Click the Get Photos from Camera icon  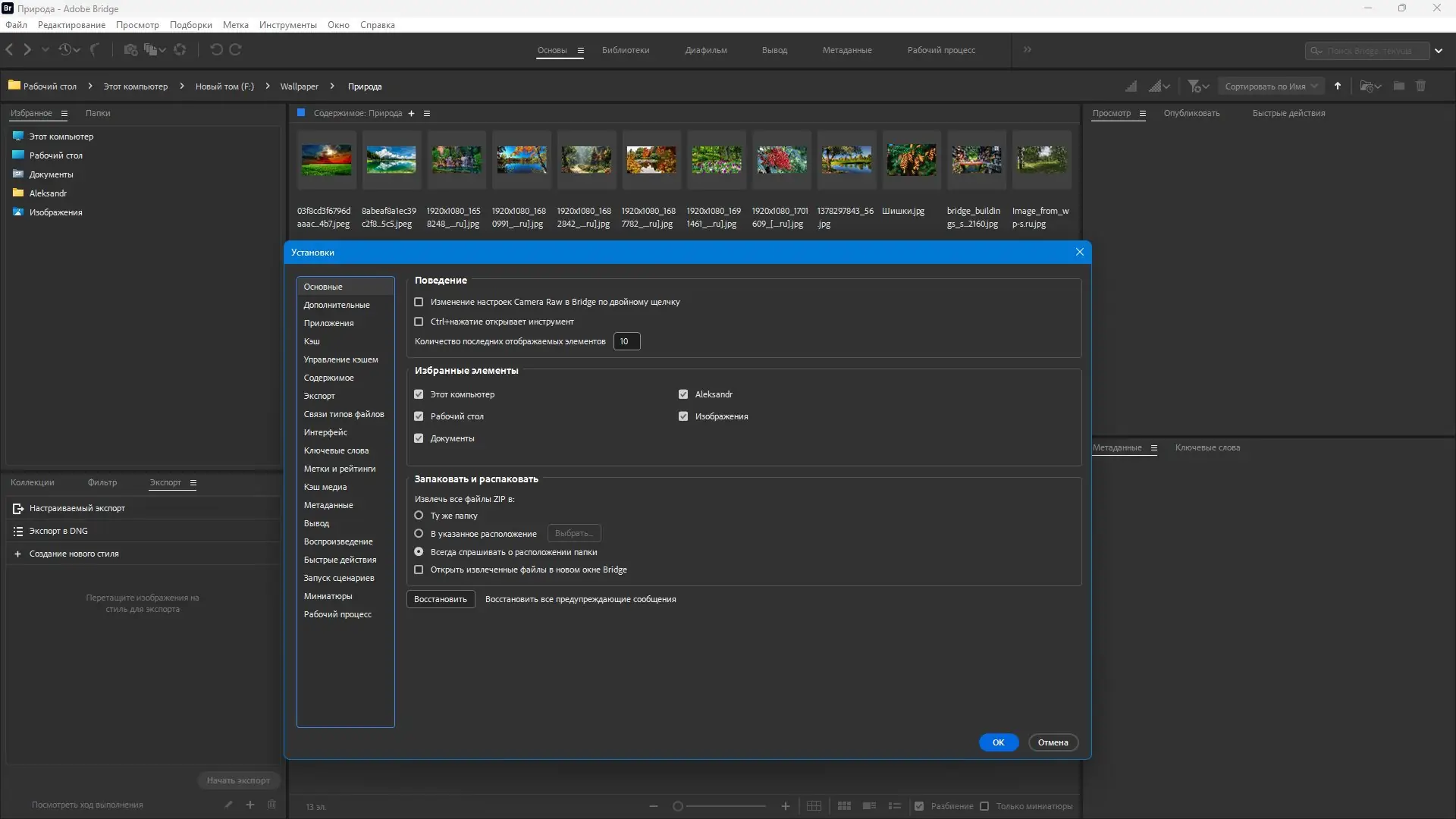[130, 50]
